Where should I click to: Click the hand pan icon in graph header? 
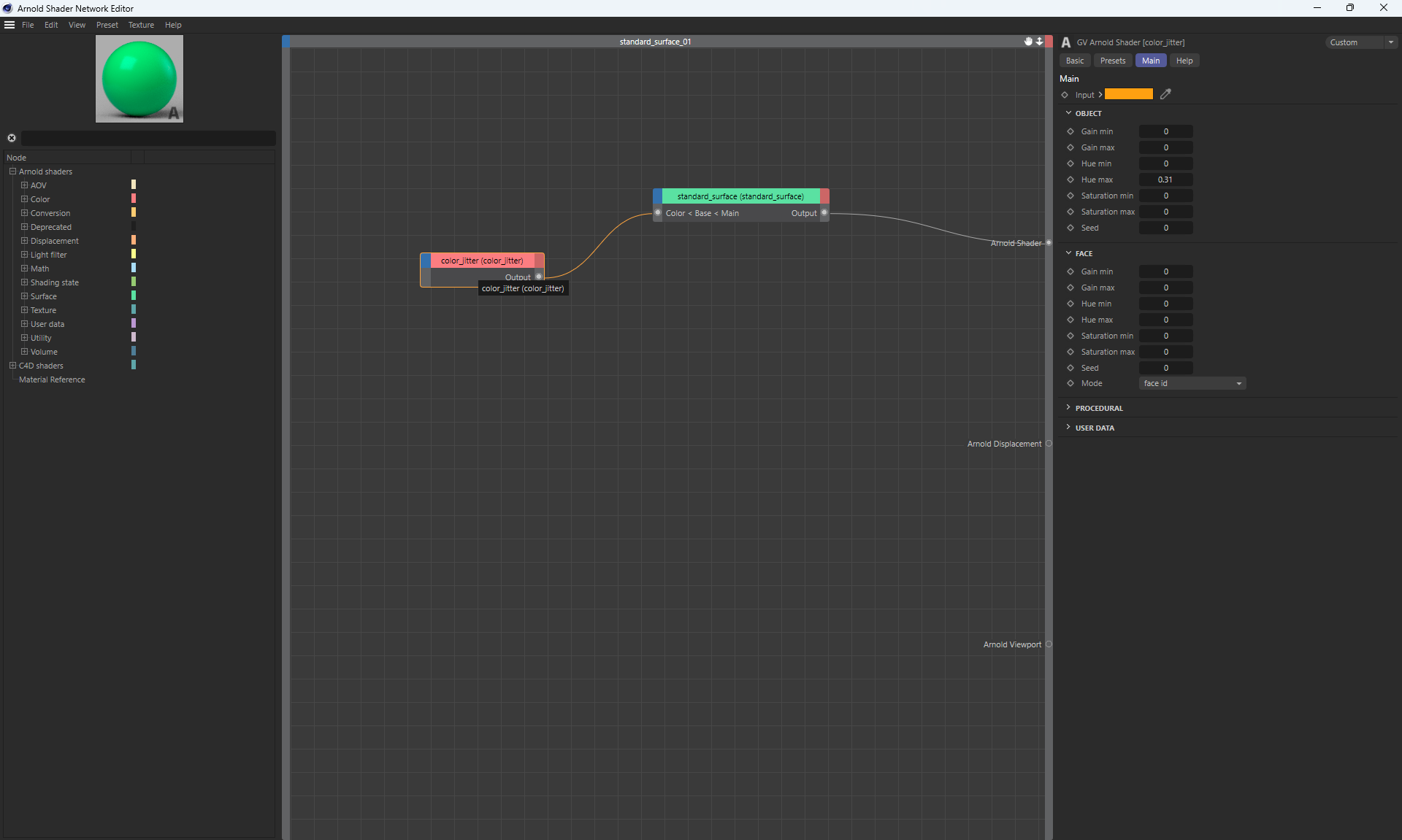pyautogui.click(x=1028, y=42)
